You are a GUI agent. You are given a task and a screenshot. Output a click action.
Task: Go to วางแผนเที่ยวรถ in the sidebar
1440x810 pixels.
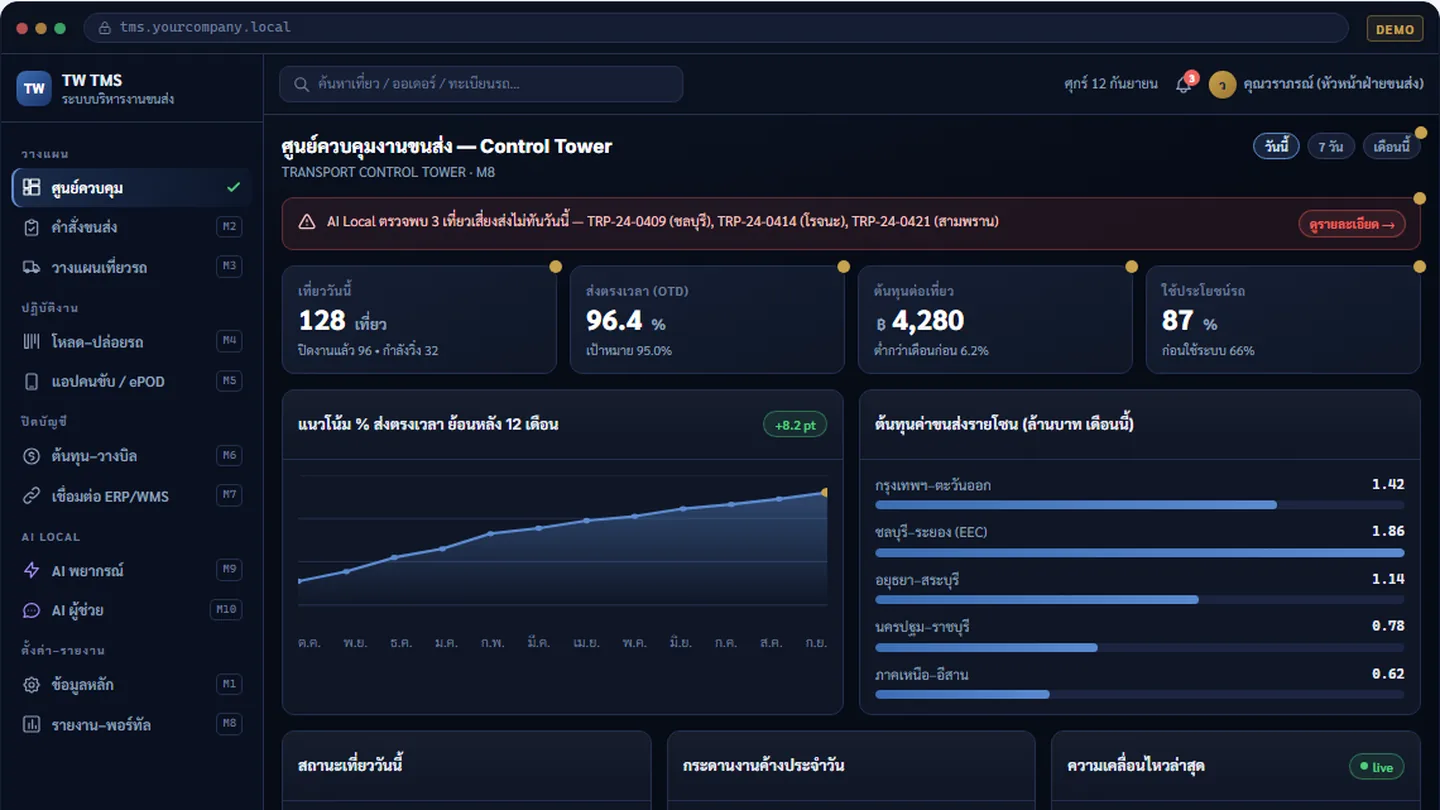click(131, 267)
